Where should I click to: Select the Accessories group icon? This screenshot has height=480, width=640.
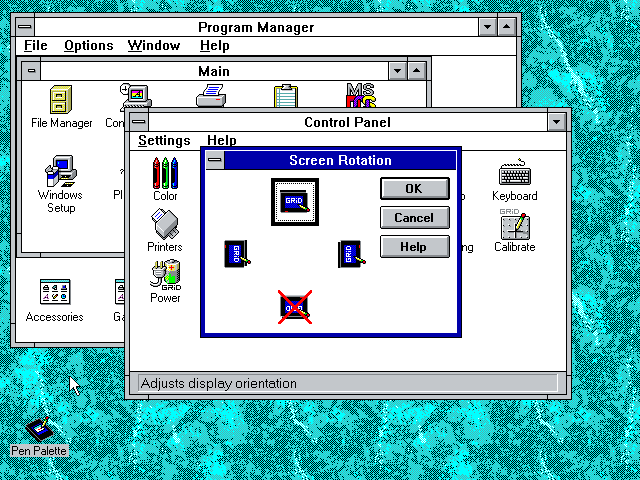[x=55, y=301]
